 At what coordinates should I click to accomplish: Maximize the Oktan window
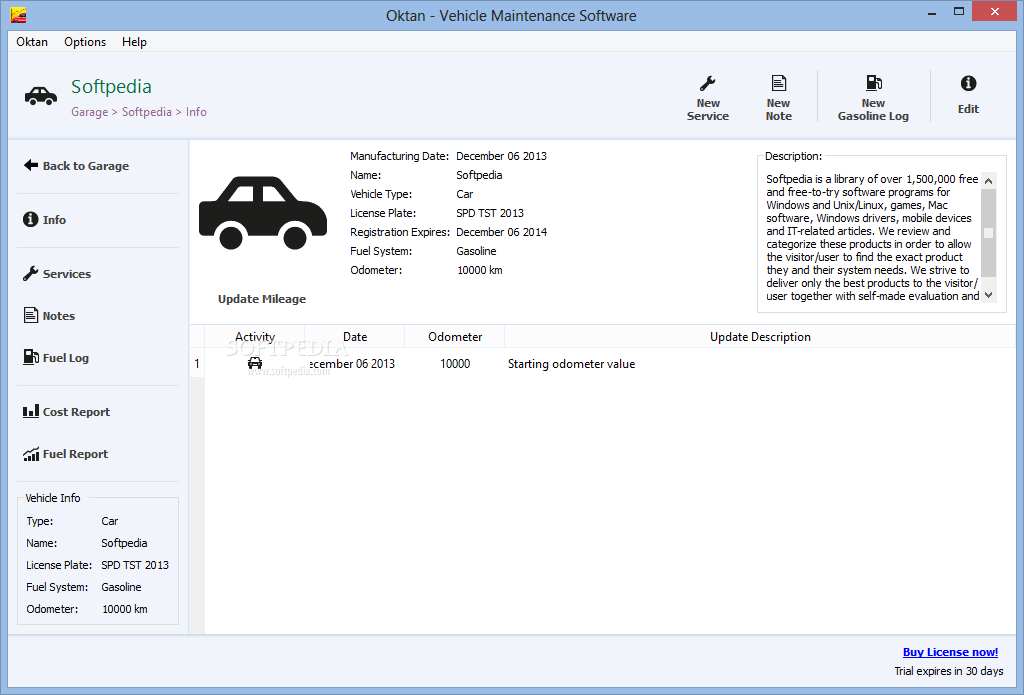tap(959, 12)
